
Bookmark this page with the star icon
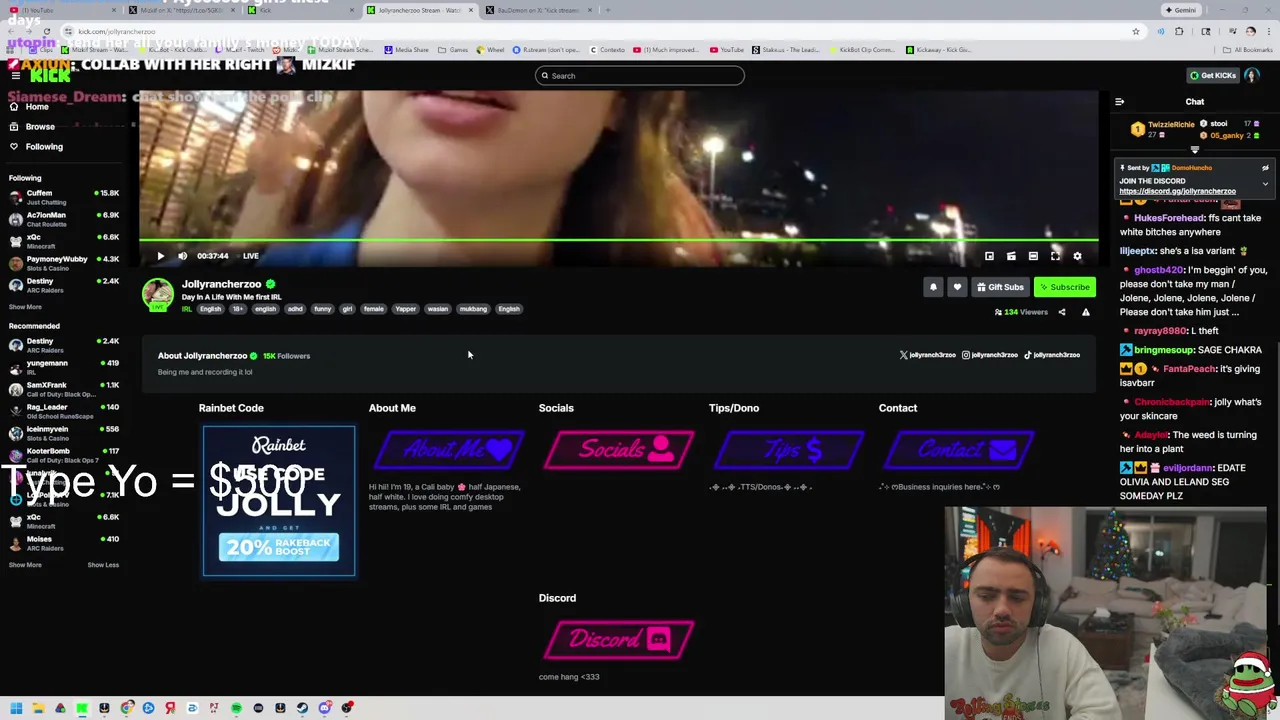[x=1136, y=32]
